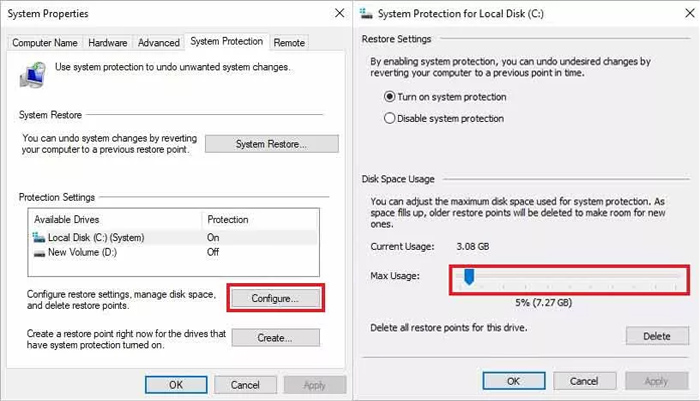
Task: Choose Disable system protection option
Action: 391,118
